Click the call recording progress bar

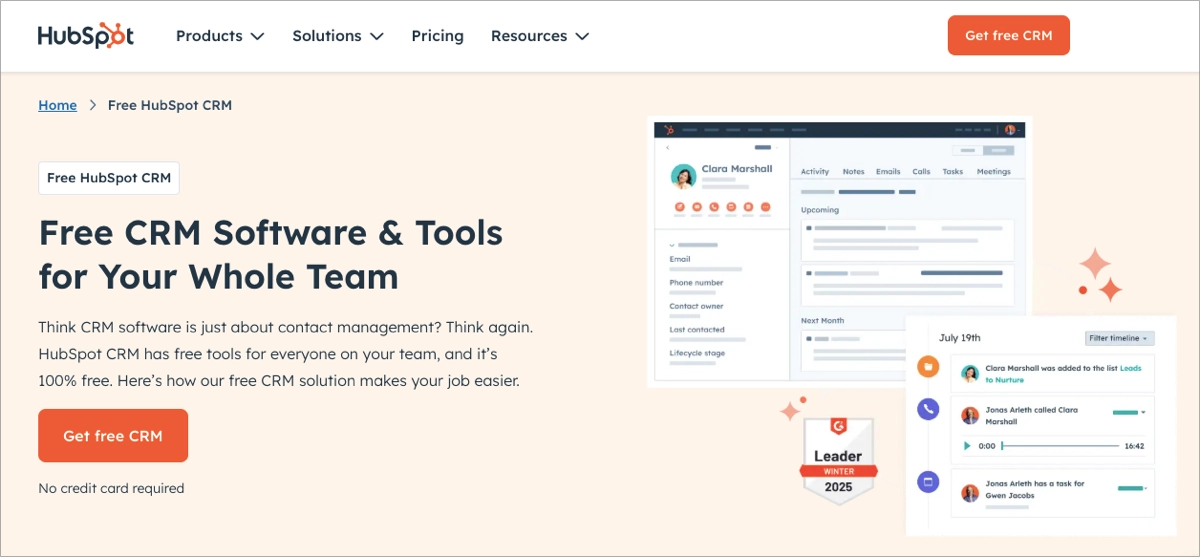1060,446
